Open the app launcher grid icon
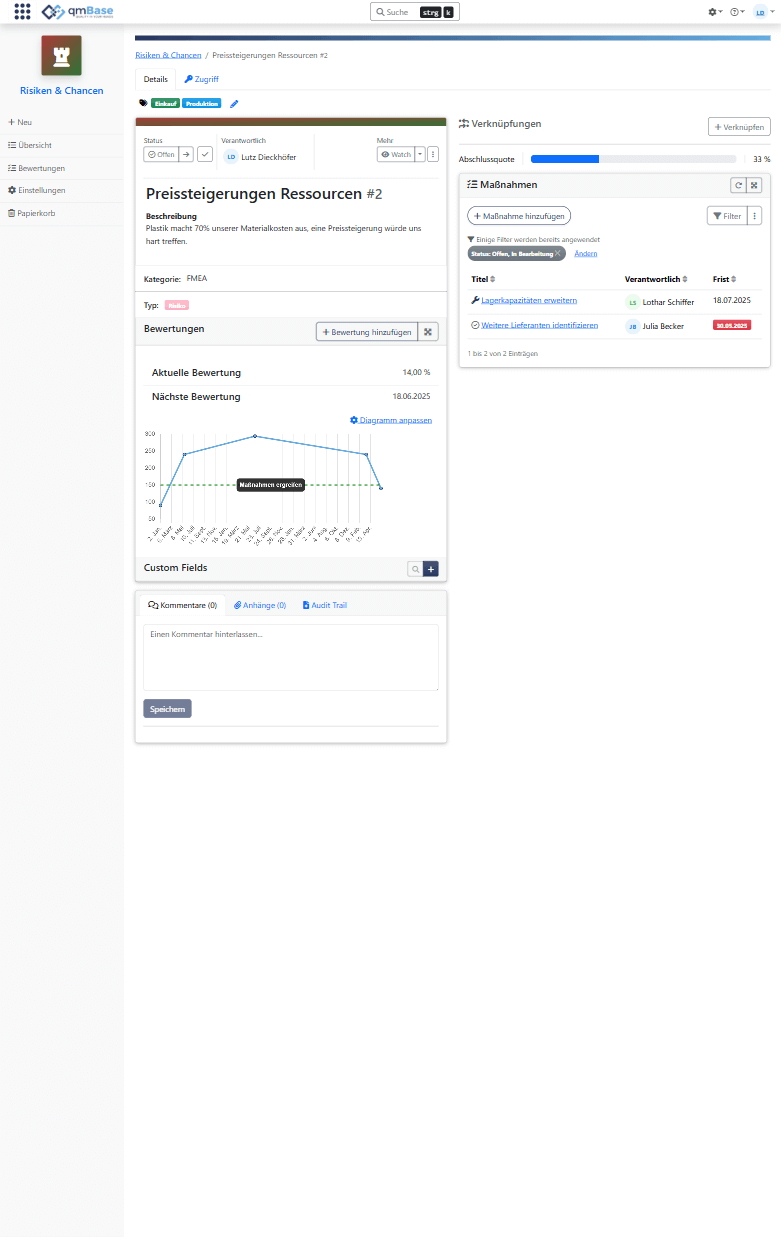 (x=22, y=12)
